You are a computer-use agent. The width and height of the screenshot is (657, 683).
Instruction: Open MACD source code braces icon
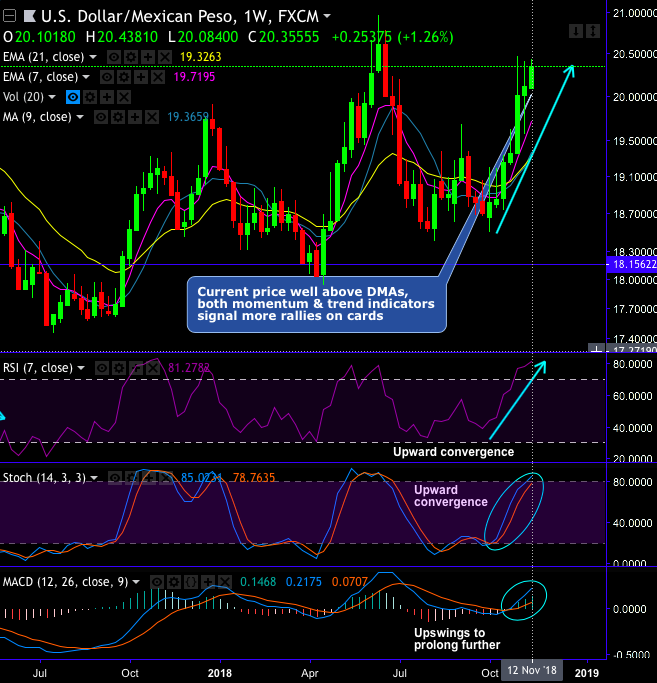(192, 582)
